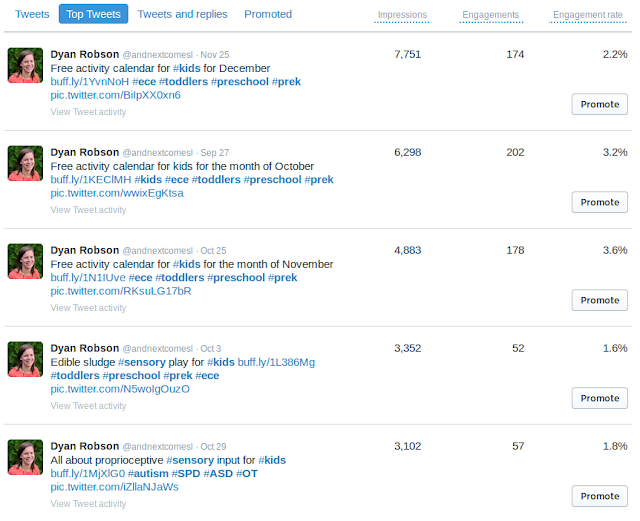Viewport: 640px width, 521px height.
Task: Open link buff.ly/1MjXlG0
Action: 88,474
